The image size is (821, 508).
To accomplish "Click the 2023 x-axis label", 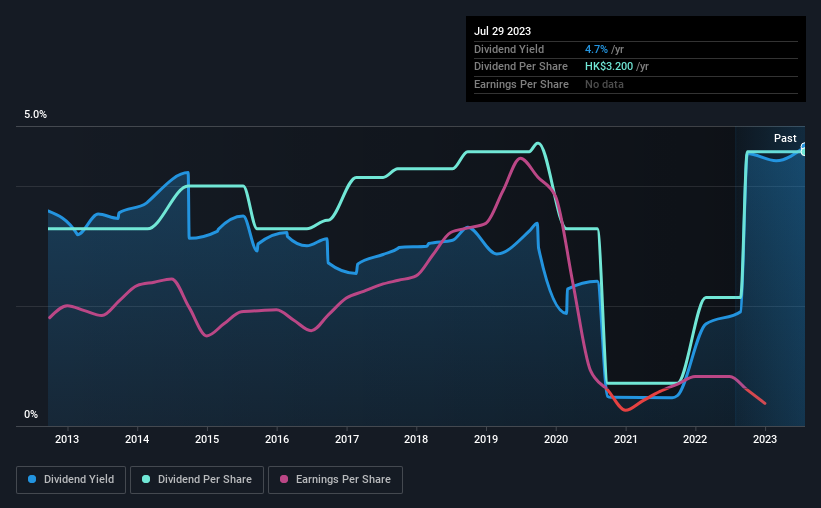I will coord(765,439).
